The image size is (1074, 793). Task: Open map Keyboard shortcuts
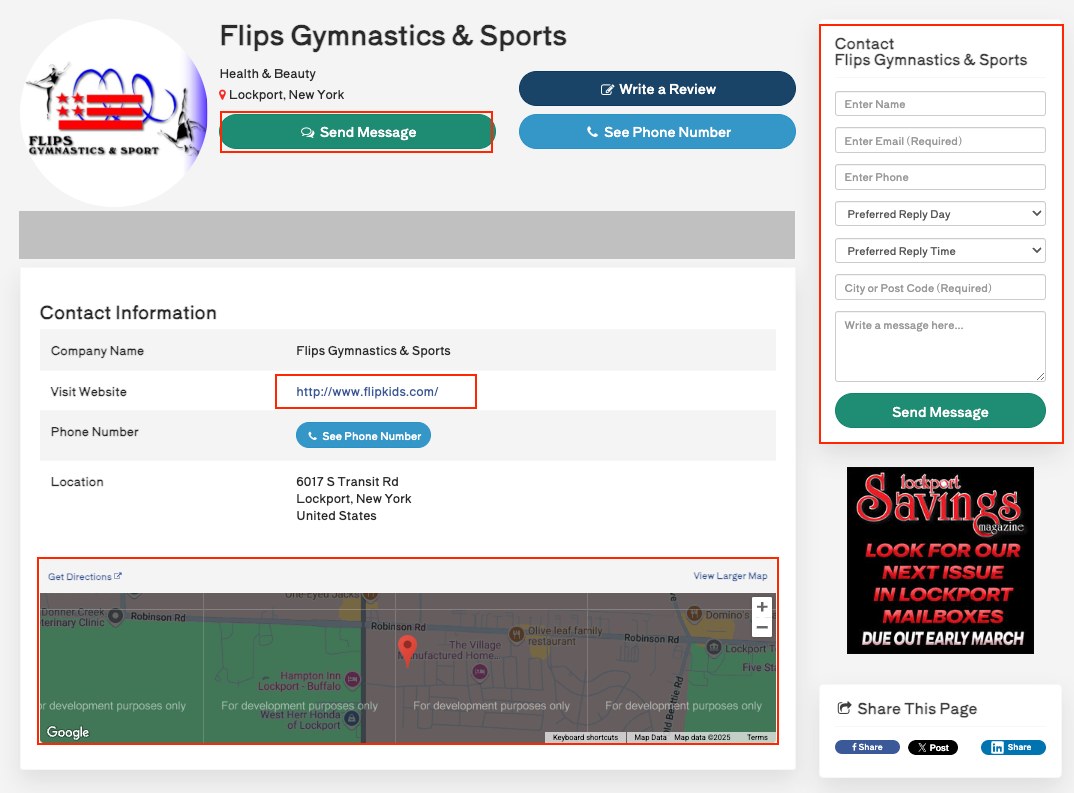pos(585,738)
